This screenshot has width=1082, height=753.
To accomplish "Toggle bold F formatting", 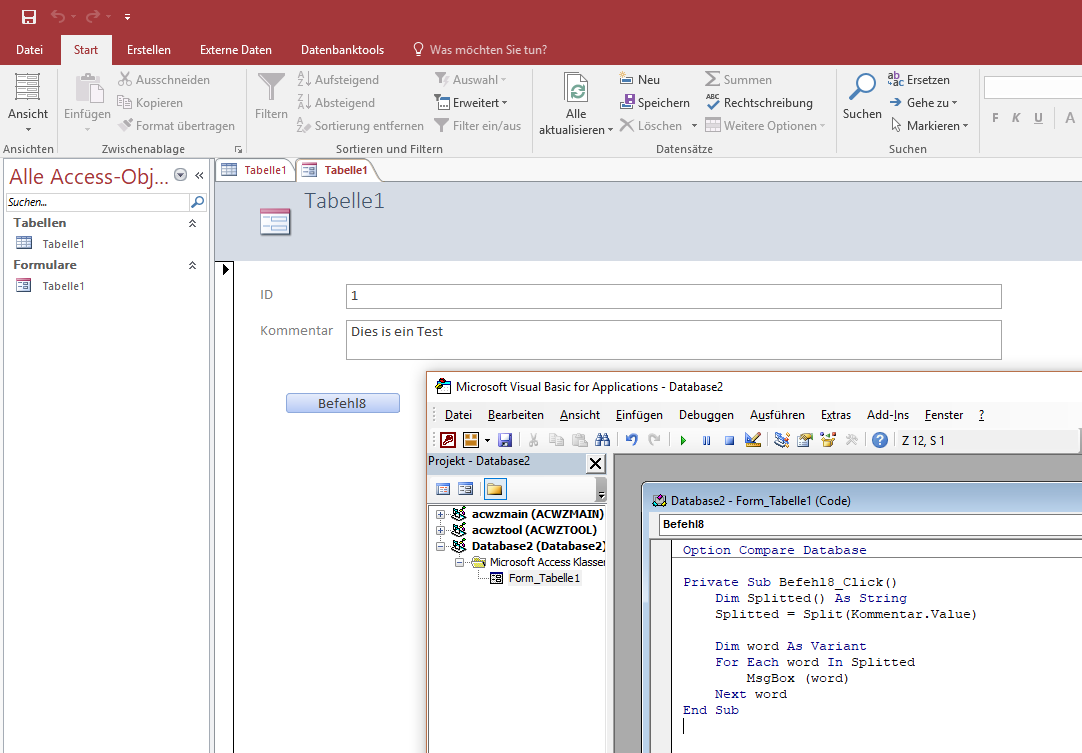I will pyautogui.click(x=995, y=118).
